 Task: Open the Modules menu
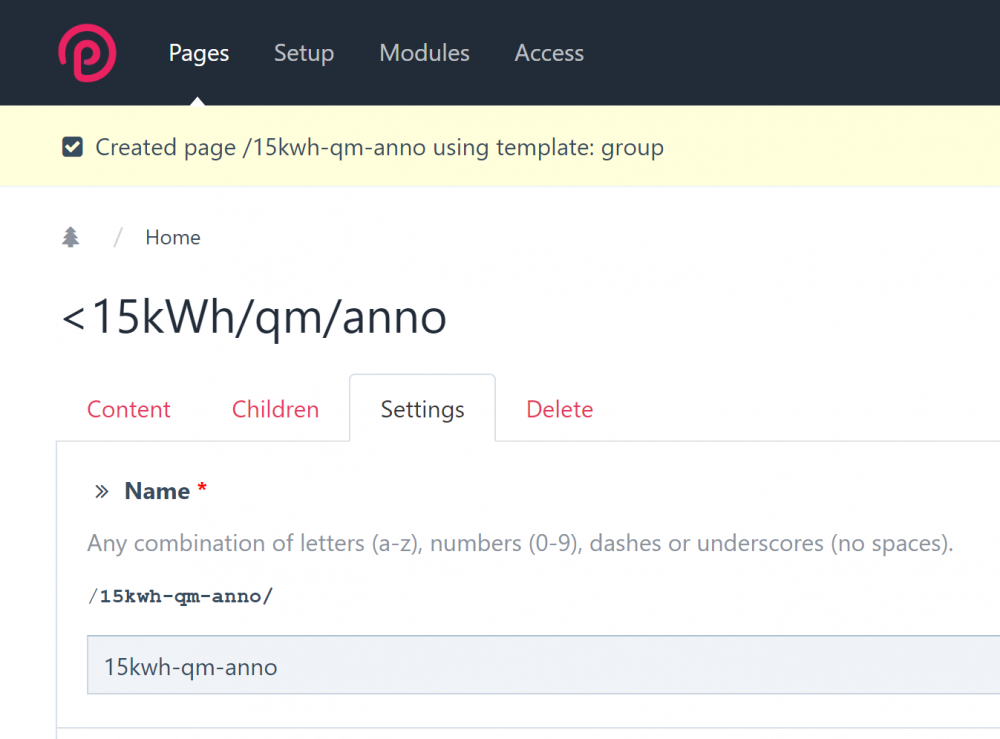click(424, 53)
